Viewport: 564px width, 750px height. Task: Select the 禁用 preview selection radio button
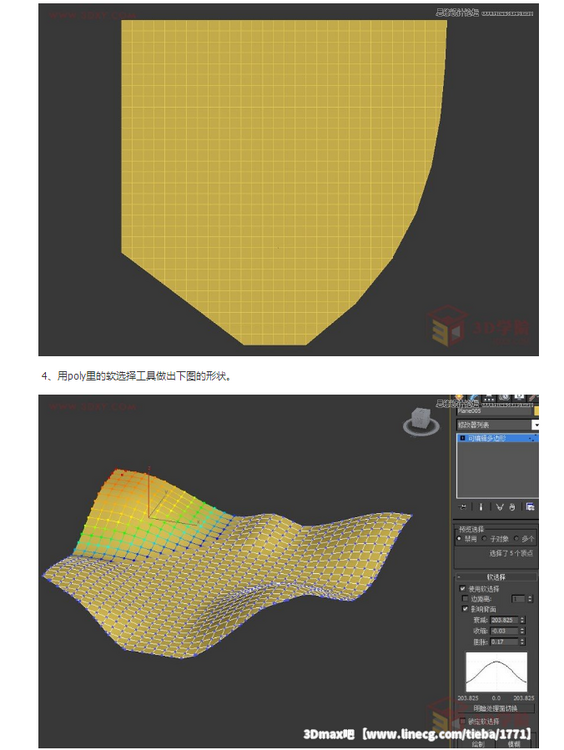pos(460,539)
